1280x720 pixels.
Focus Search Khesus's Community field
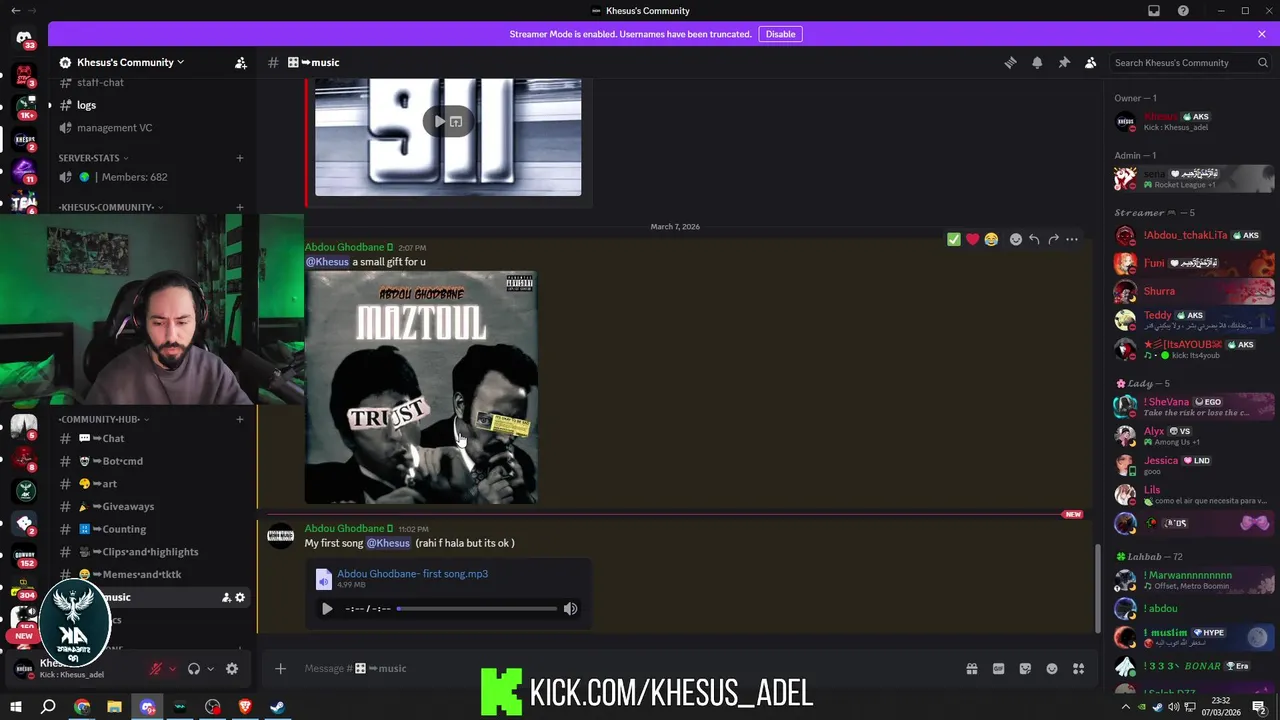[1192, 62]
